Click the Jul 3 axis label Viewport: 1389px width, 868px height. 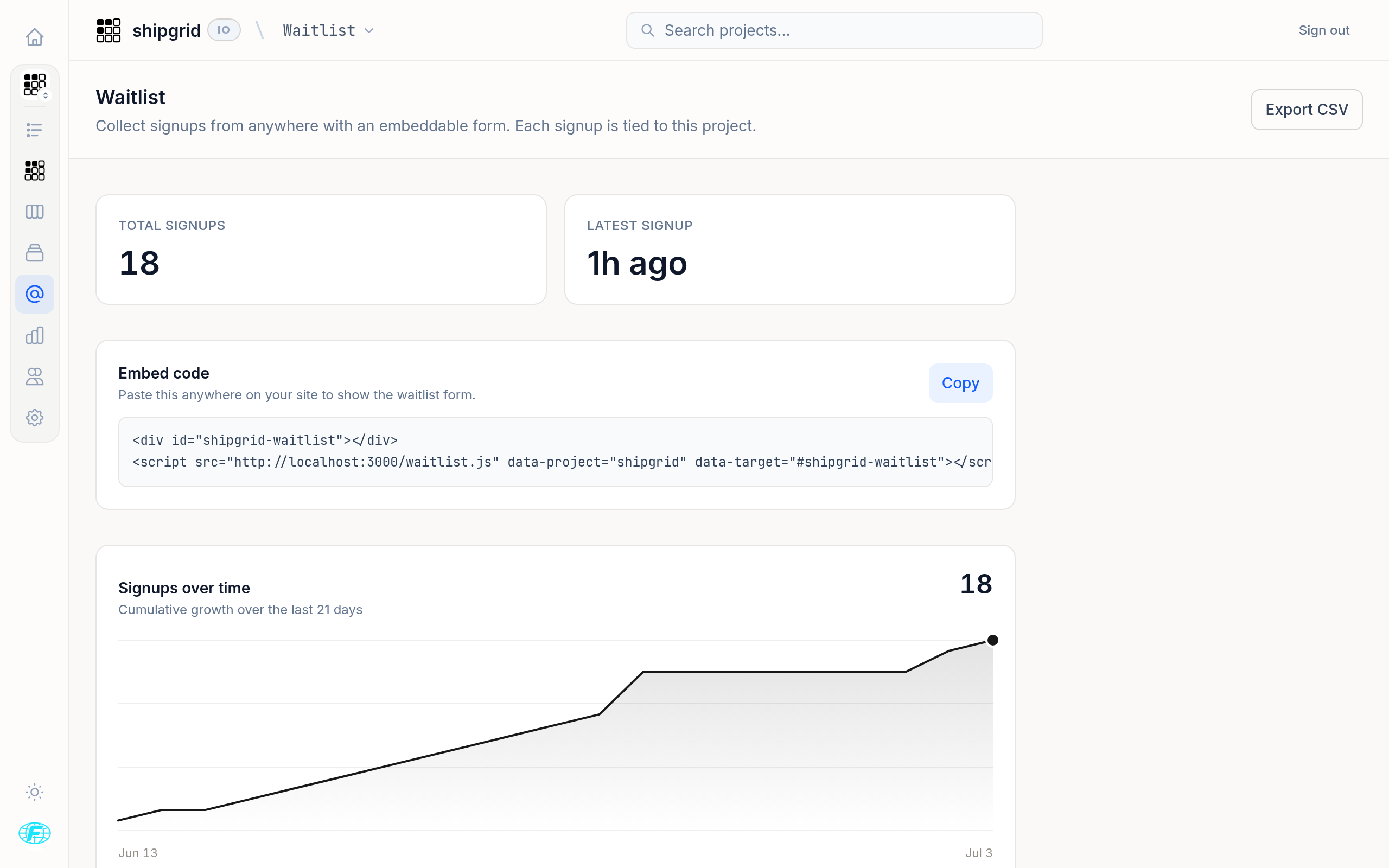[x=978, y=852]
